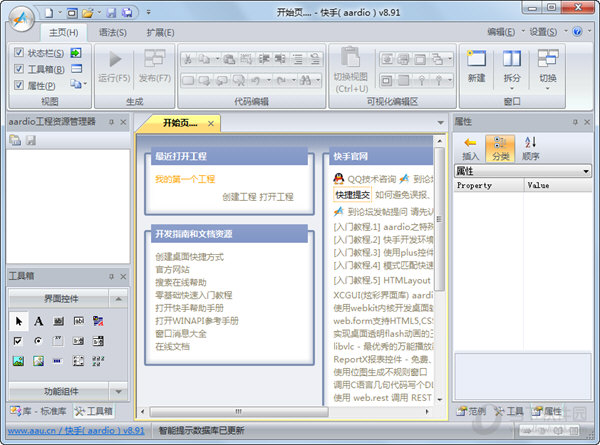
Task: Click the 发布(F7) publish icon
Action: pos(155,59)
